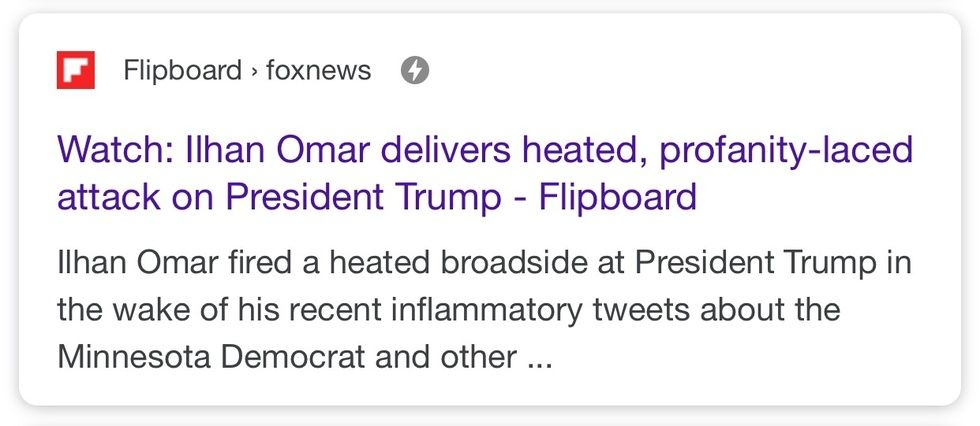Tap the gray AMP lightning bolt icon
This screenshot has width=980, height=426.
415,70
